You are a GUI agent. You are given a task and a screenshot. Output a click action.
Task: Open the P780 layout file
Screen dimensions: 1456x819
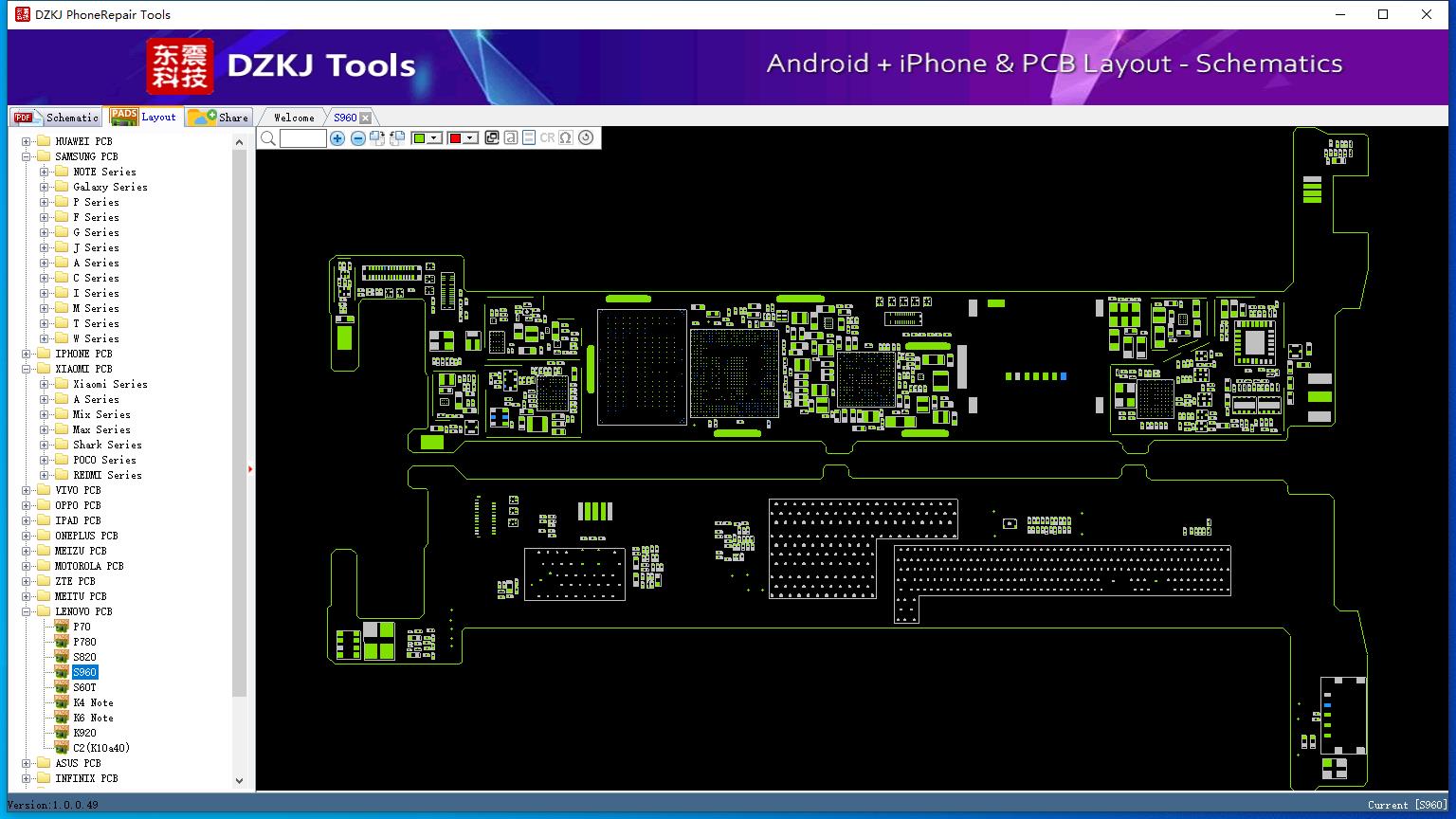pyautogui.click(x=84, y=642)
